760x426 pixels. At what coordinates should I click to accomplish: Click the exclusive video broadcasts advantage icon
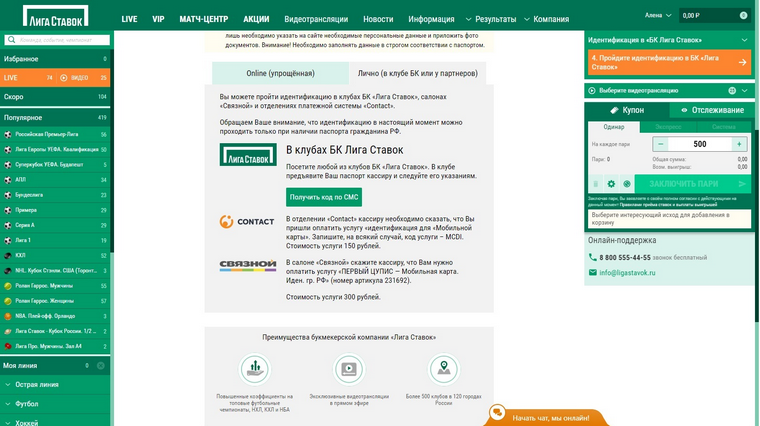coord(349,369)
